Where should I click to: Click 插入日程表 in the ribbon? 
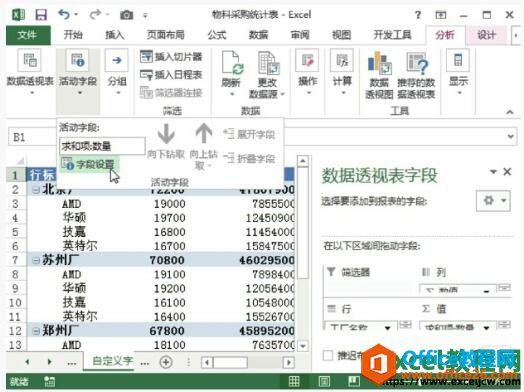171,74
